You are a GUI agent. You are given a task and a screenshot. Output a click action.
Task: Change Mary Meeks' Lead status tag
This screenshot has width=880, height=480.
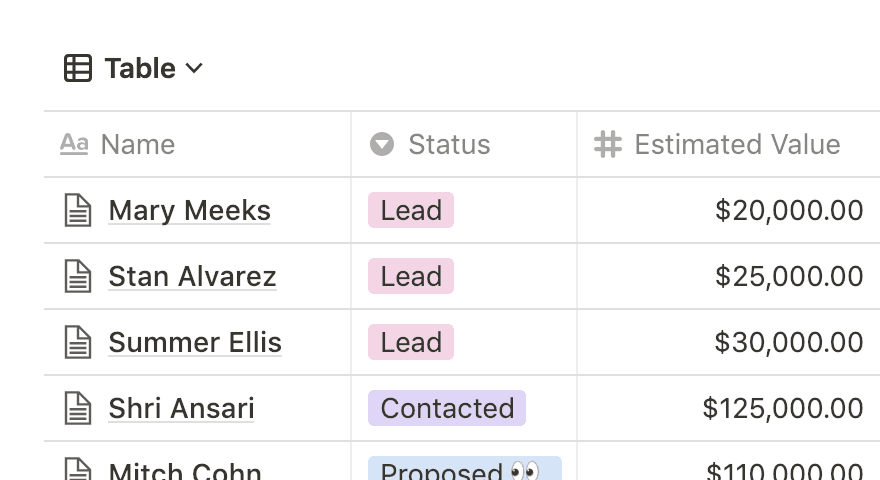411,210
